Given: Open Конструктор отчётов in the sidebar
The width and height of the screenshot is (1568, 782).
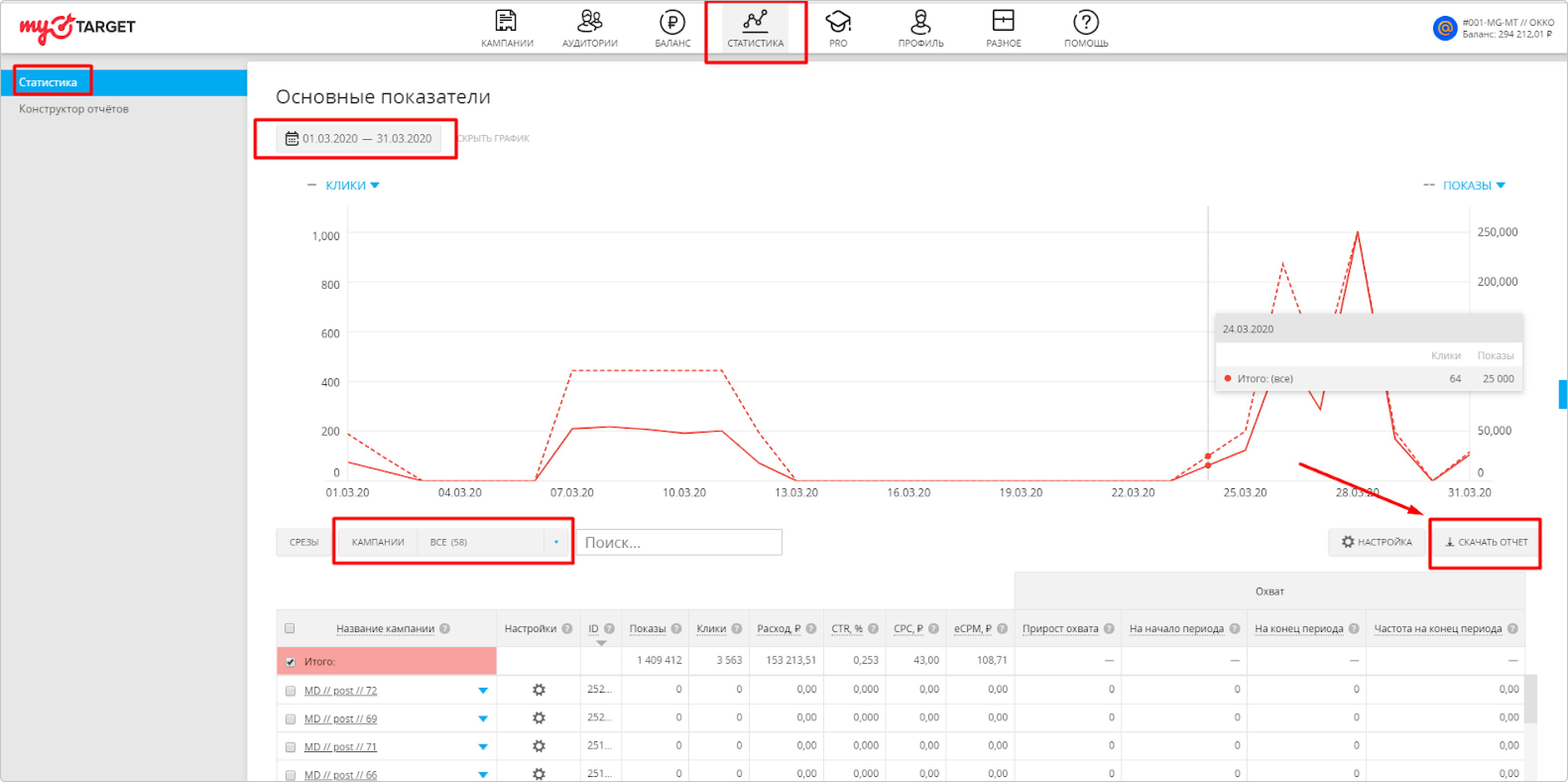Looking at the screenshot, I should click(x=74, y=109).
